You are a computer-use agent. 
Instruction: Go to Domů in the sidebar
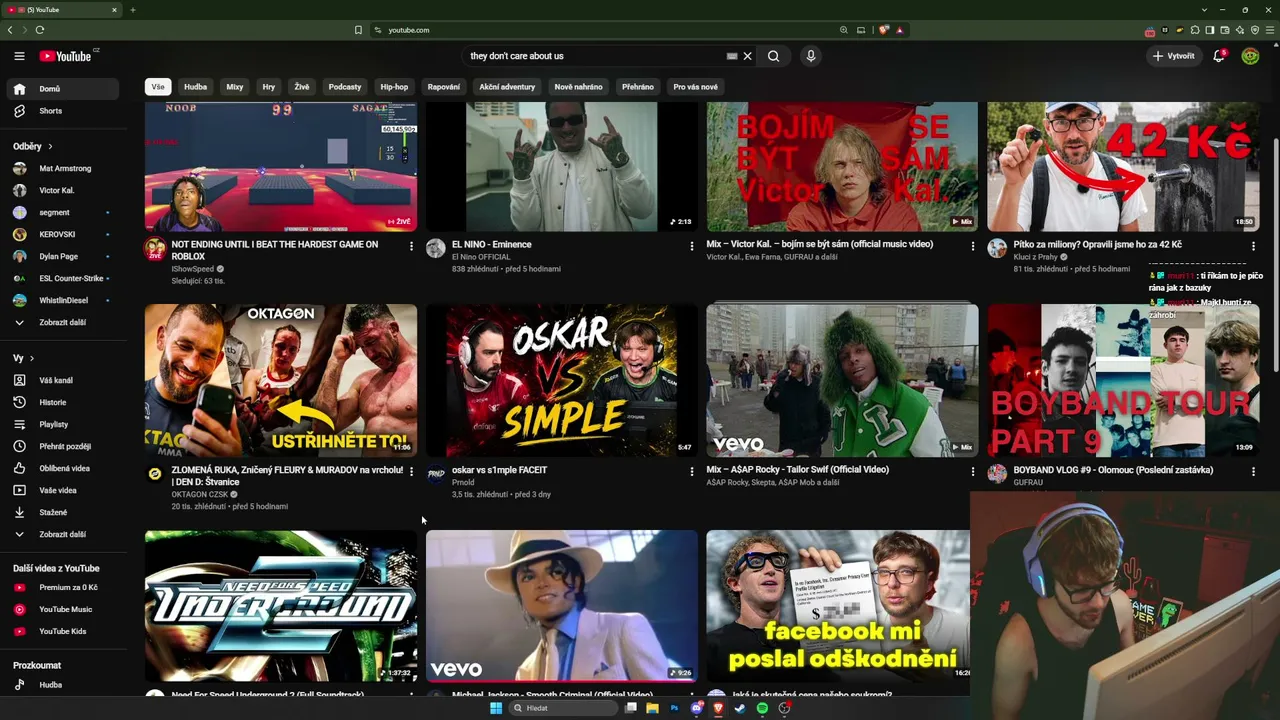pos(62,89)
